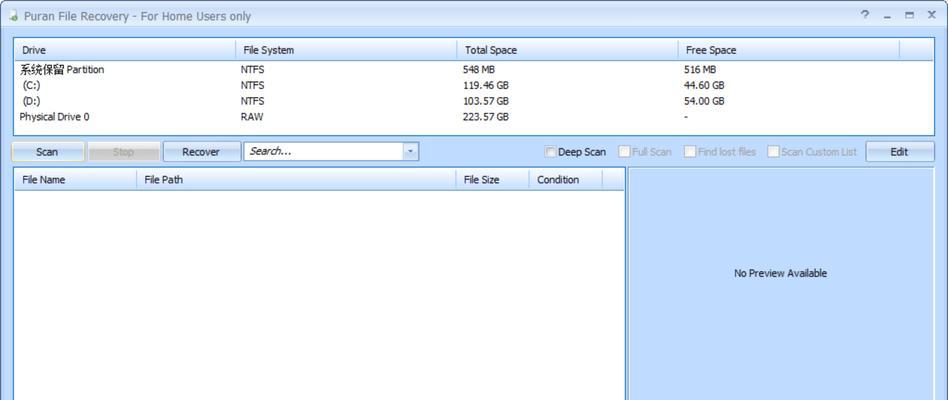Click the 103.57 GB total space value

485,101
